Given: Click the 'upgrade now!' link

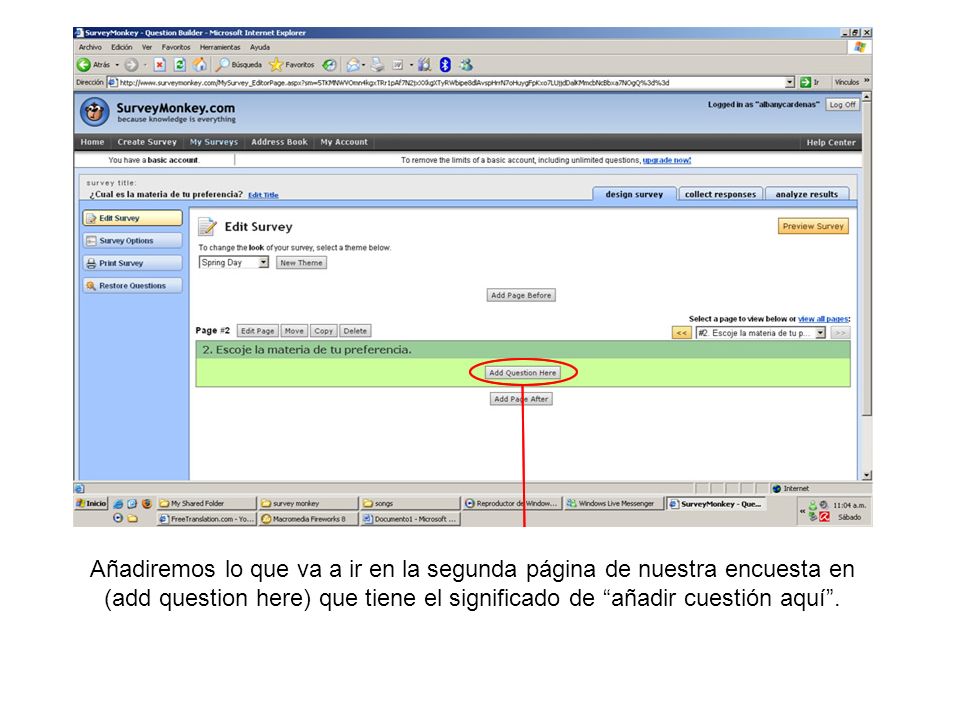Looking at the screenshot, I should pos(666,160).
